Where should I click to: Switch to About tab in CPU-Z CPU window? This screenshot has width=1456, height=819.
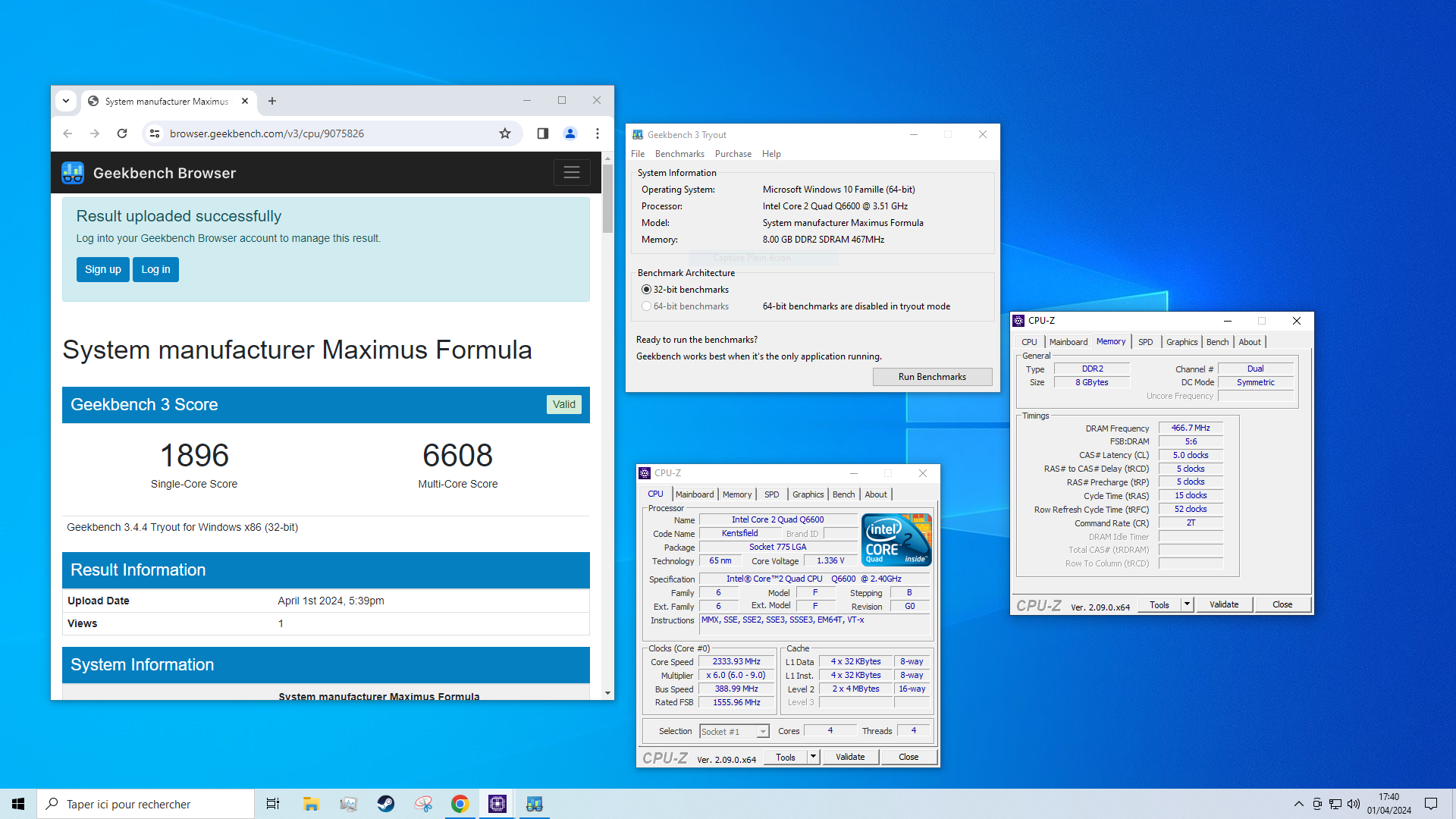click(876, 494)
